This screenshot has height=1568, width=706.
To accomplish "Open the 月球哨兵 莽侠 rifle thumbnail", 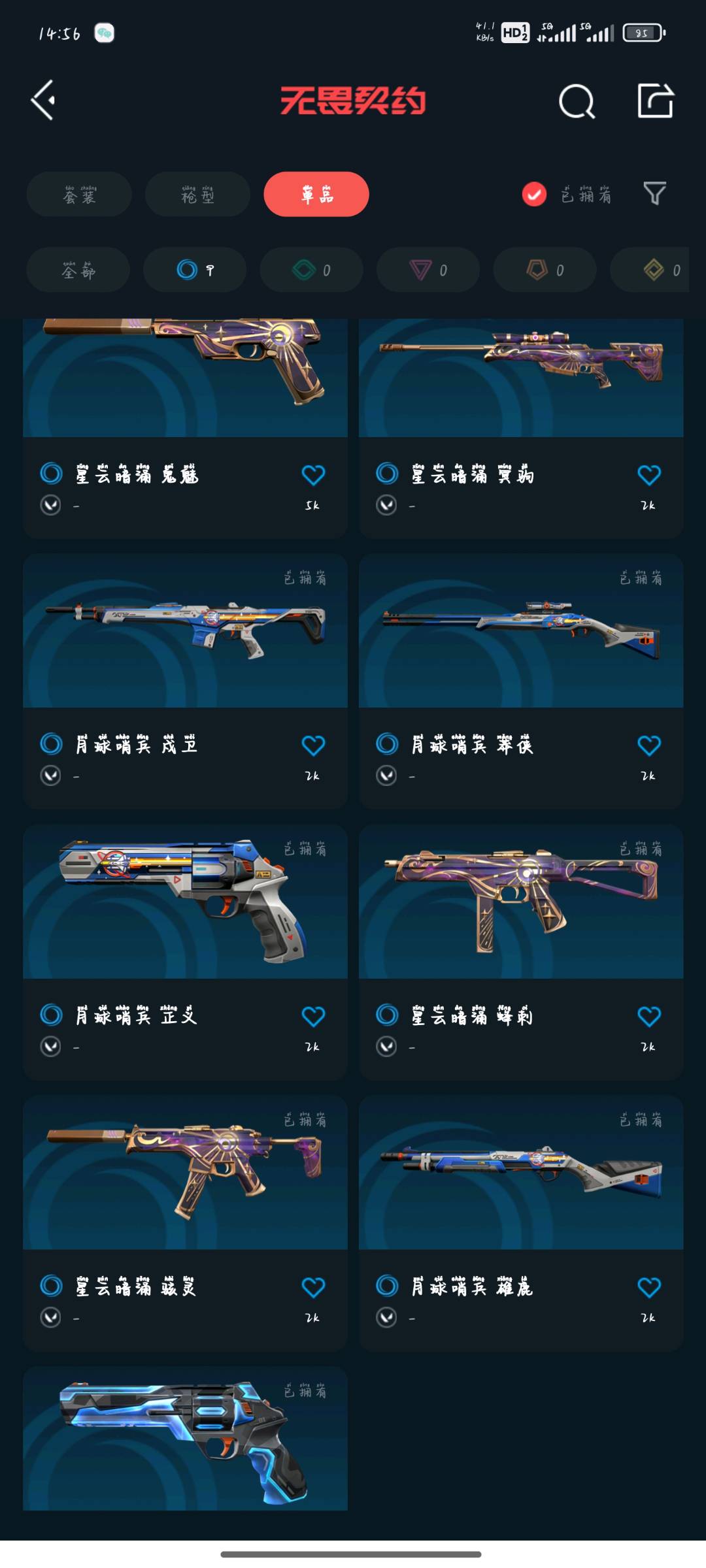I will pyautogui.click(x=521, y=631).
